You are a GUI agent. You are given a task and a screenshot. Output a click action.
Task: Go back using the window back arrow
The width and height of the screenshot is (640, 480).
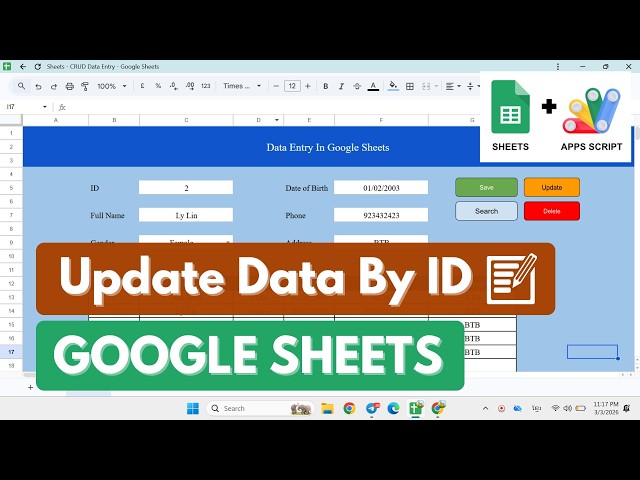click(x=23, y=67)
